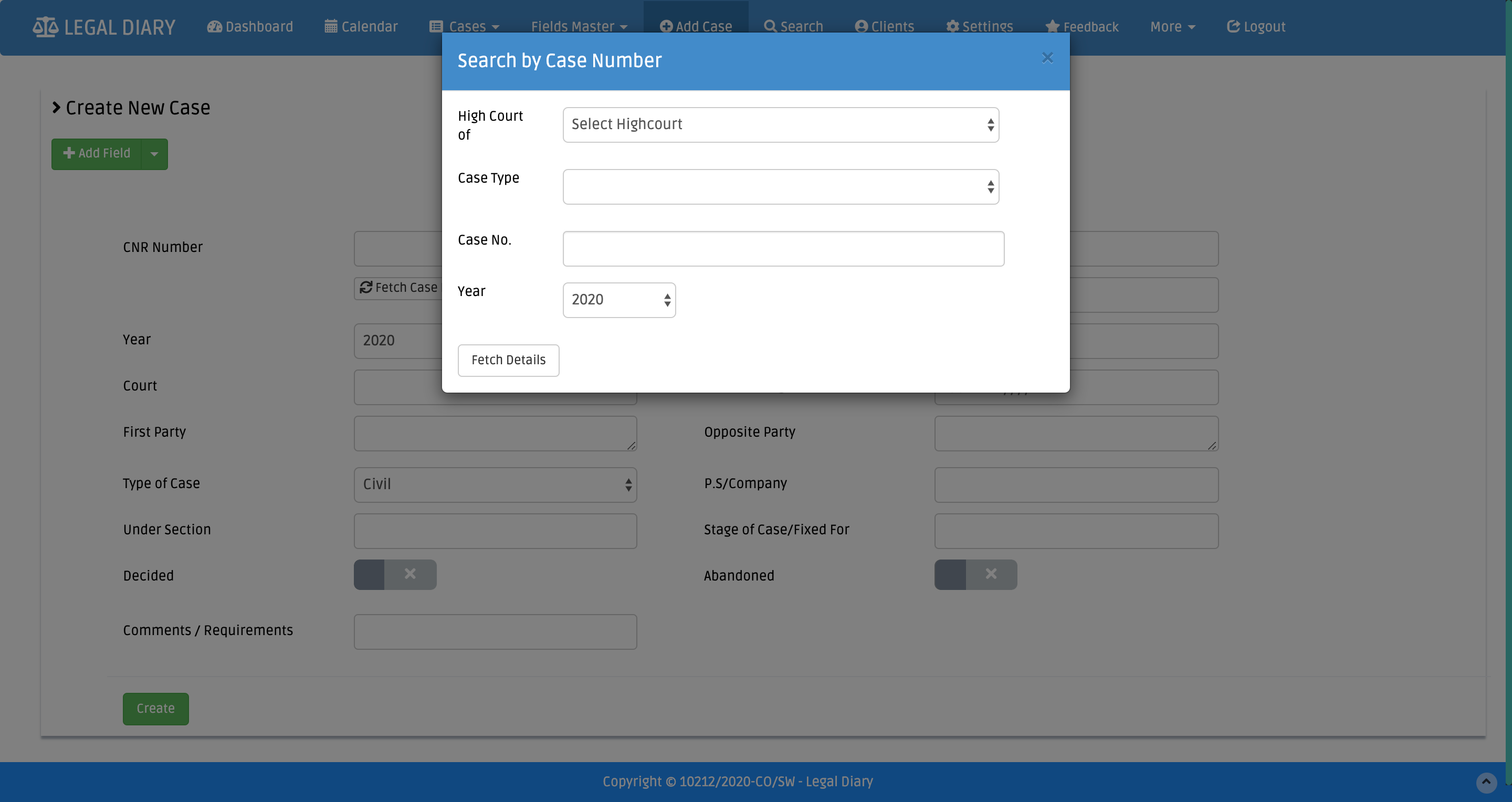Click the Create case button
The image size is (1512, 802).
[x=155, y=708]
